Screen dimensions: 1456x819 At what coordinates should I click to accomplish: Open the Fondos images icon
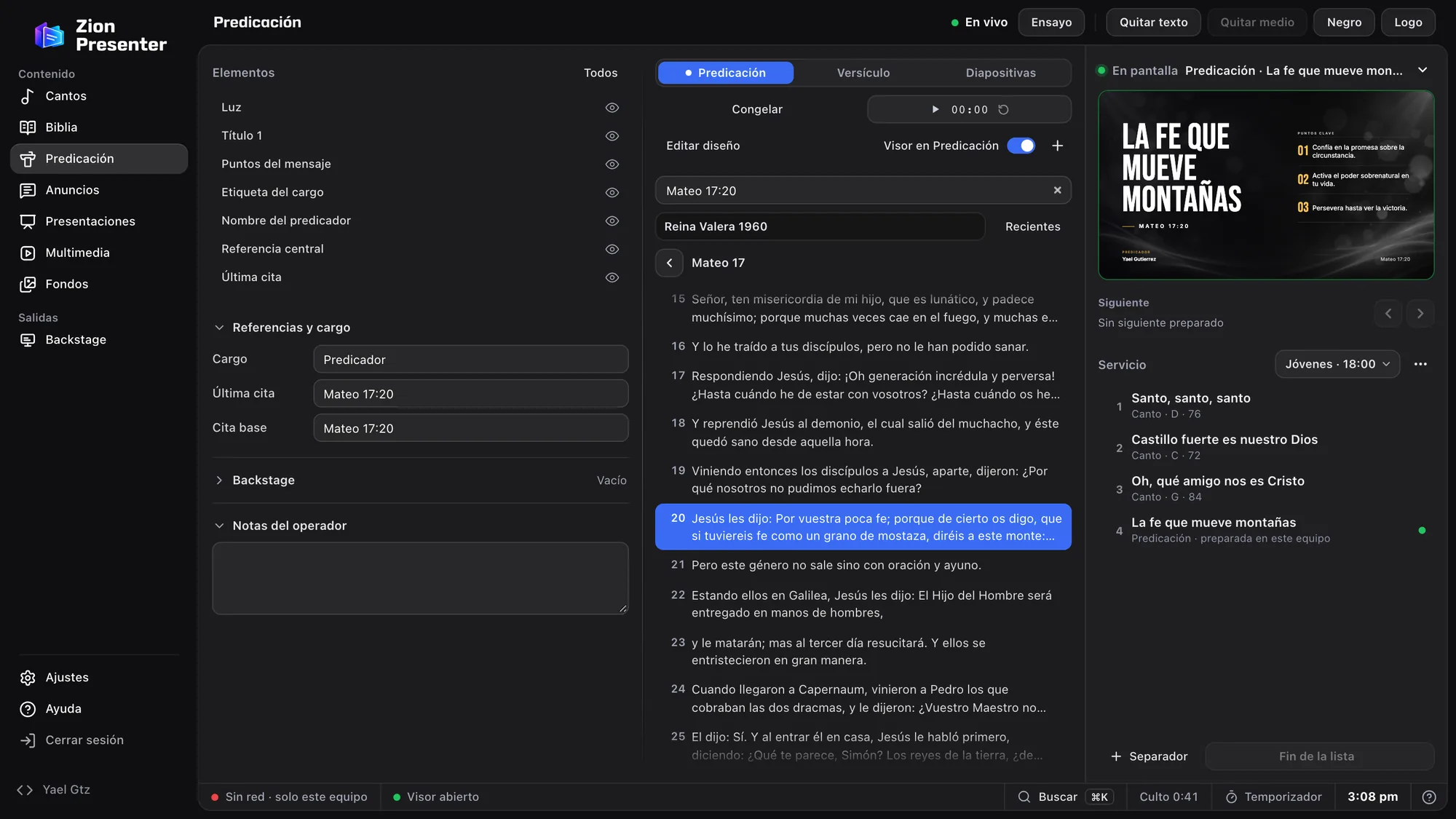coord(28,284)
